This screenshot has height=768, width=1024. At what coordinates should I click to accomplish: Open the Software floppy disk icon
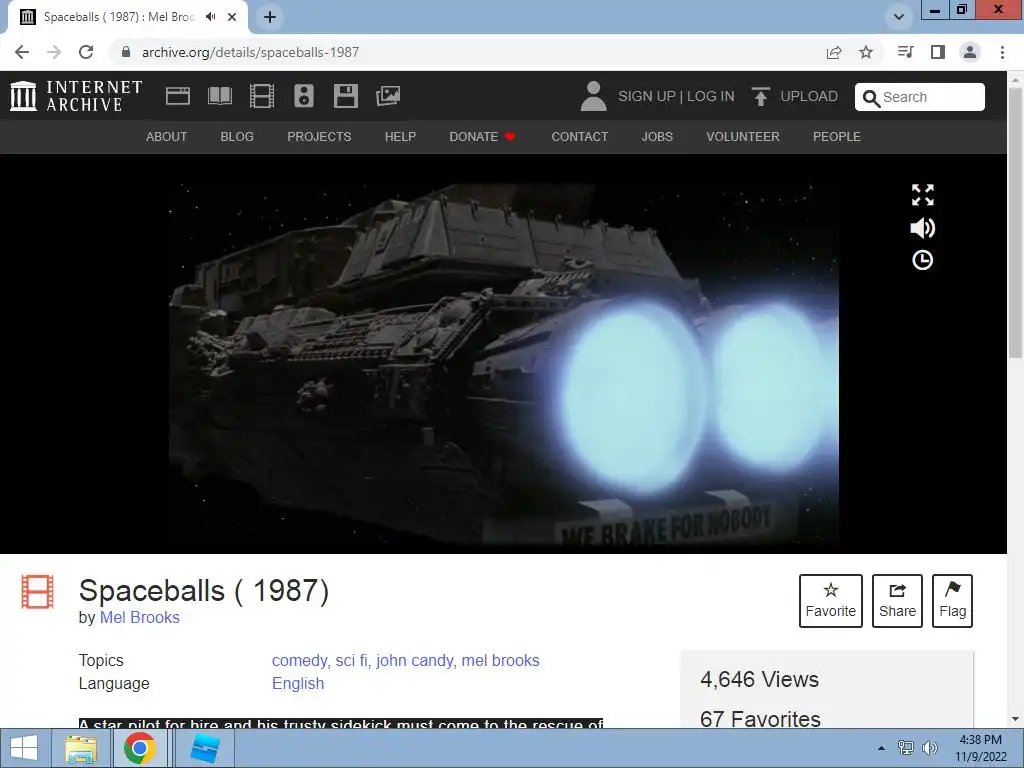tap(345, 96)
